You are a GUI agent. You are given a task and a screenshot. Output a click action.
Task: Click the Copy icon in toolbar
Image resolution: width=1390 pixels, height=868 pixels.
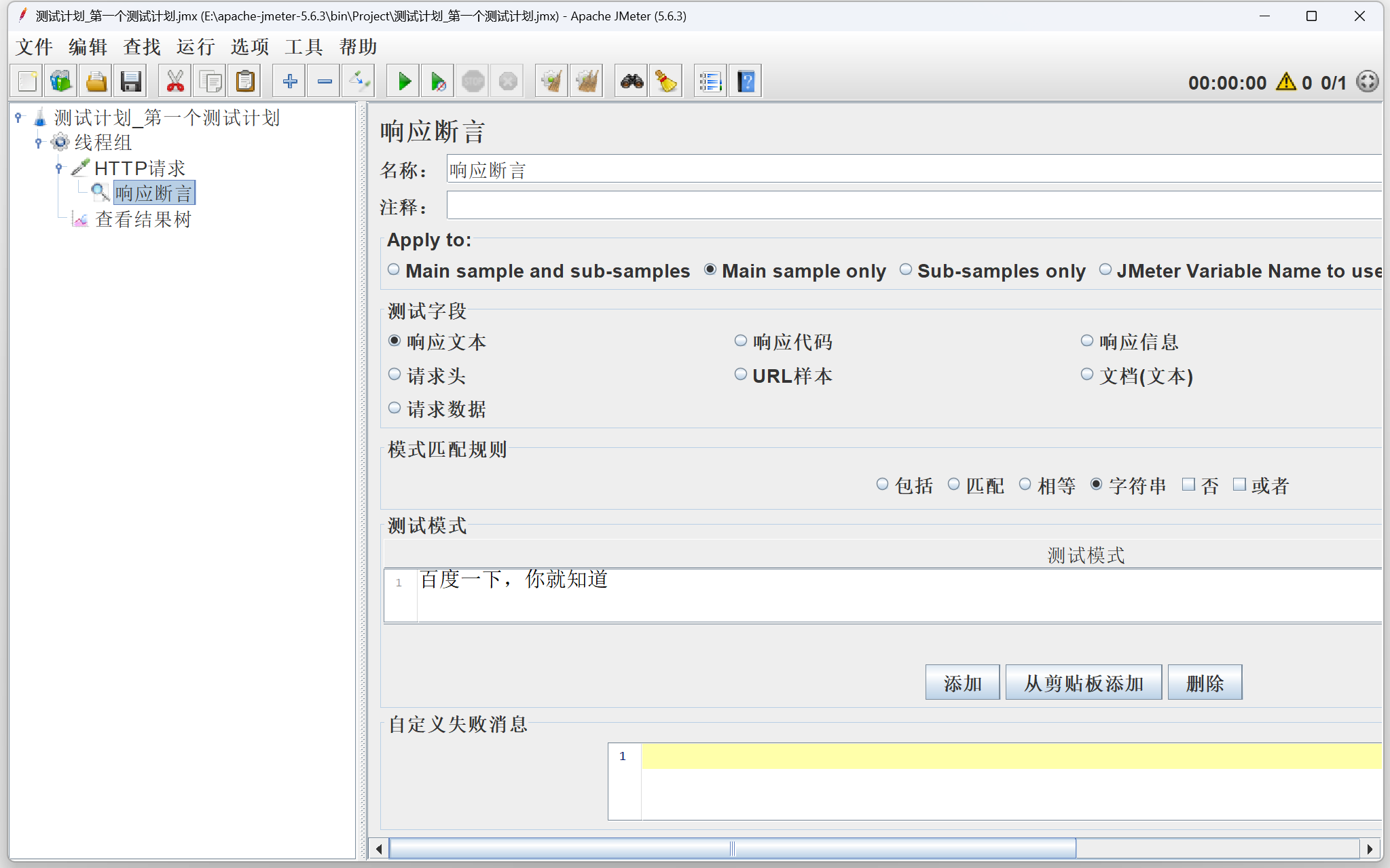pyautogui.click(x=210, y=81)
